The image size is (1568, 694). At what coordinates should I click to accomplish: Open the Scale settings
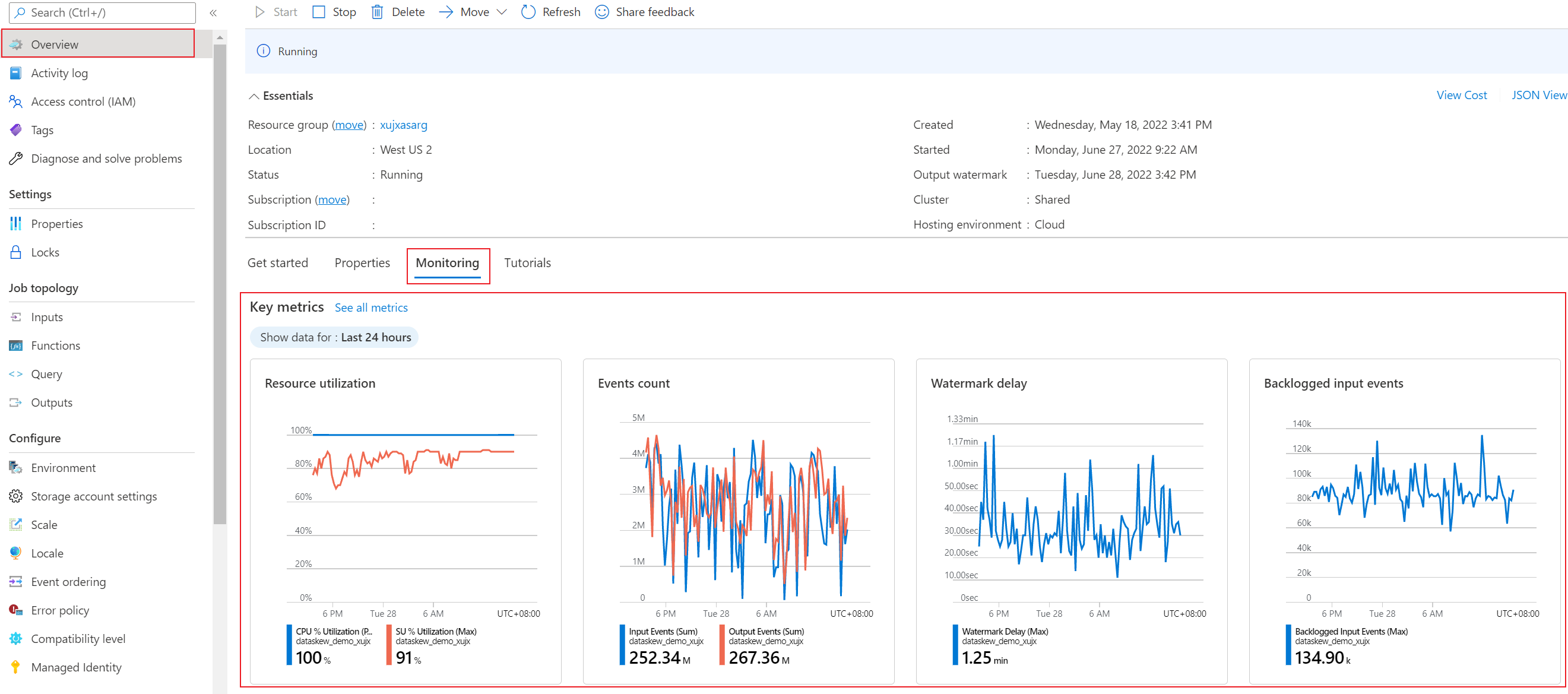coord(43,524)
